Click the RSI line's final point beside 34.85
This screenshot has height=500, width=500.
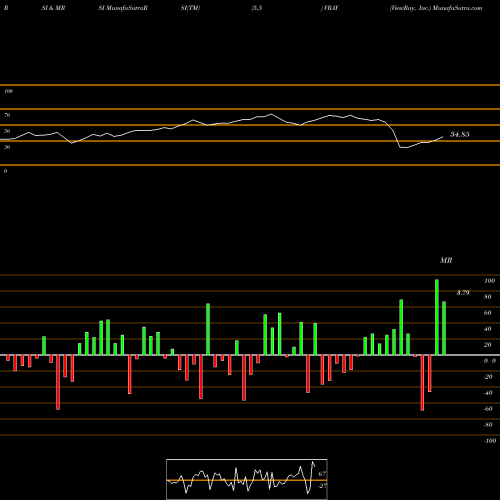[x=443, y=136]
